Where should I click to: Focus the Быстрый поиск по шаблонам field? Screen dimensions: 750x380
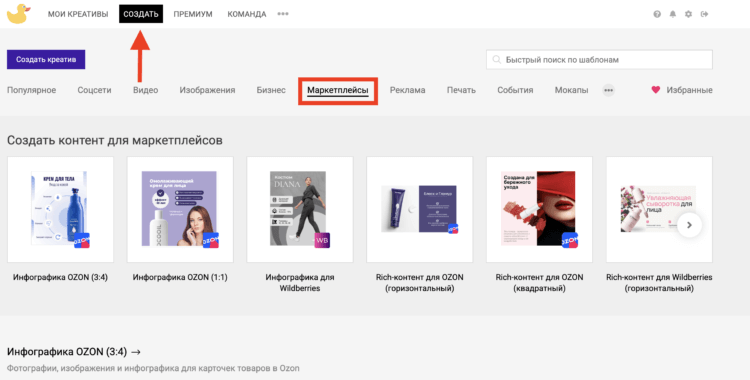click(x=599, y=60)
